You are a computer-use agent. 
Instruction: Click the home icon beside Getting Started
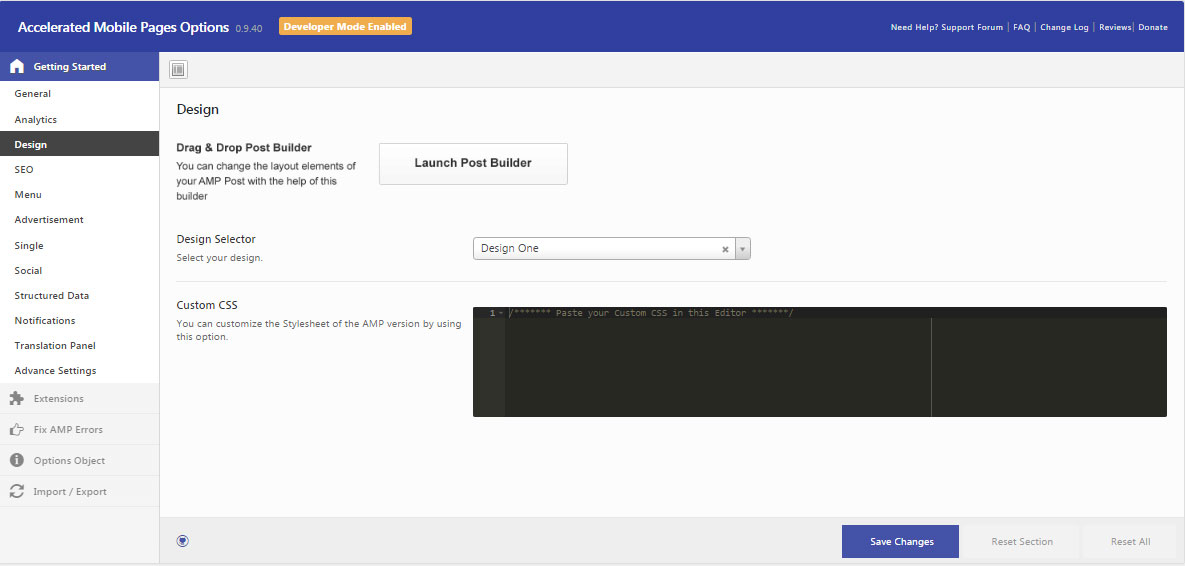coord(17,66)
